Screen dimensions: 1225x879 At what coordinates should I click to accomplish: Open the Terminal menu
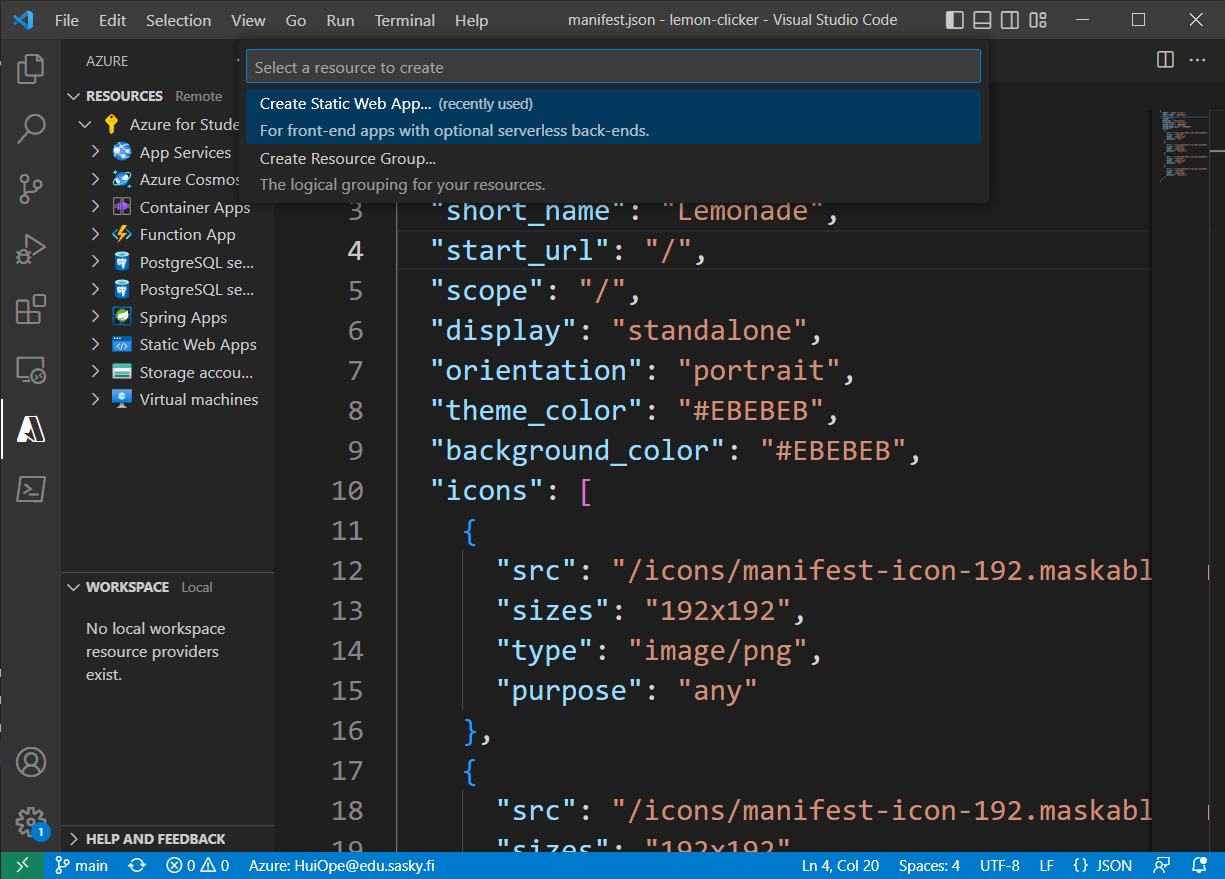(x=405, y=20)
